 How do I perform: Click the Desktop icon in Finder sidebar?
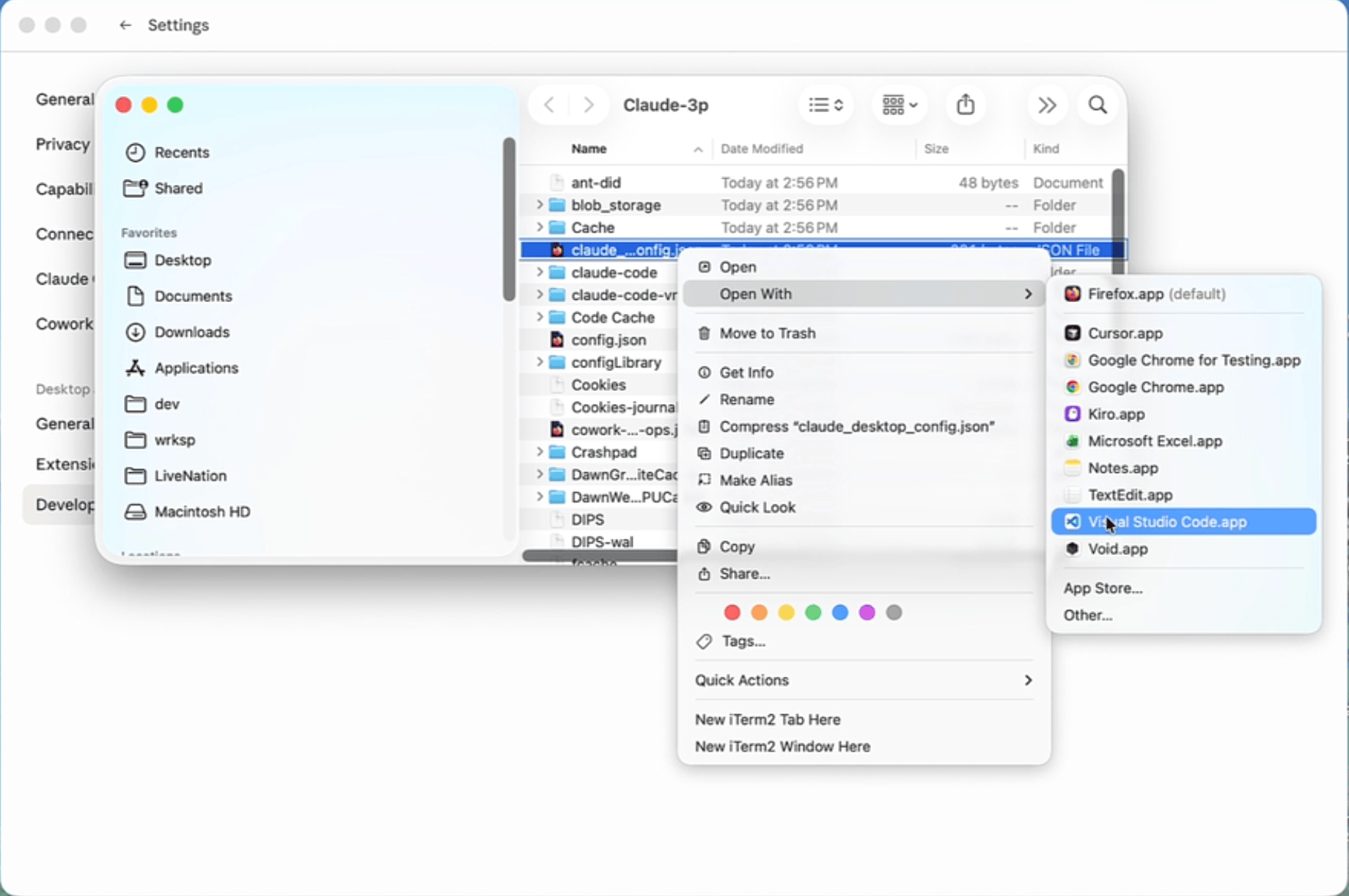[135, 260]
